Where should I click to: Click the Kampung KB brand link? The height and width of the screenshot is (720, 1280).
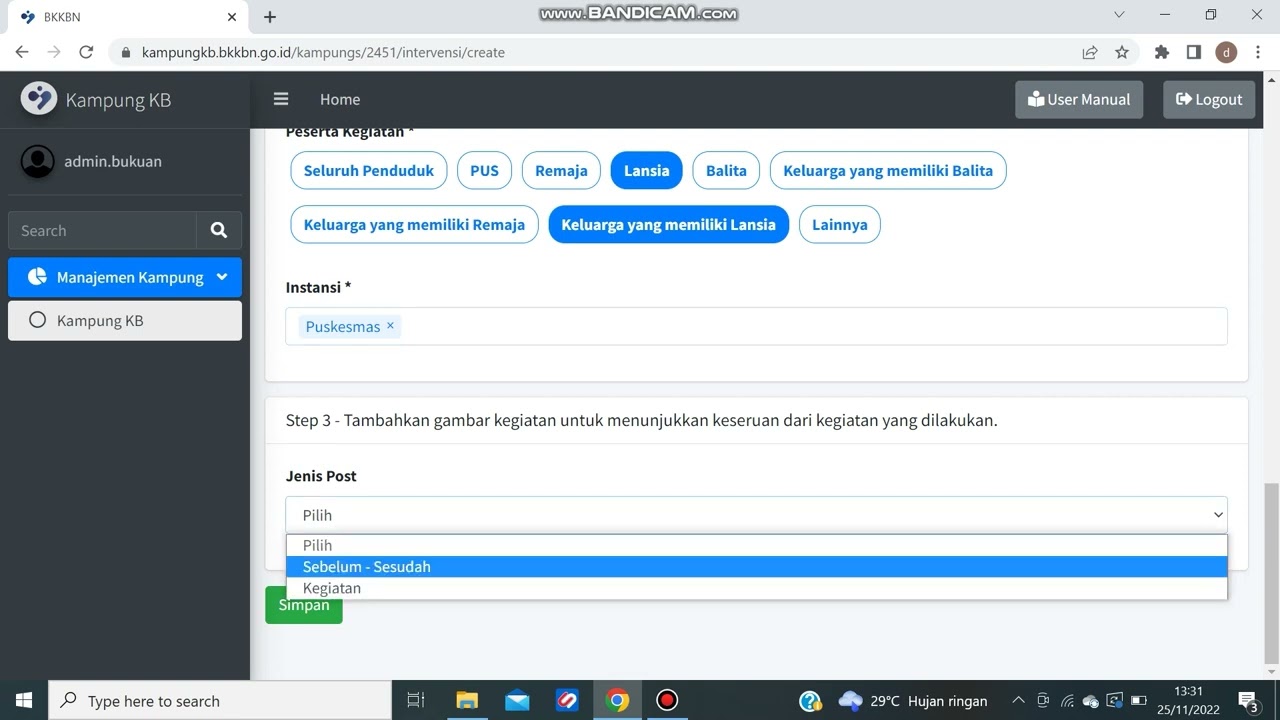coord(118,100)
